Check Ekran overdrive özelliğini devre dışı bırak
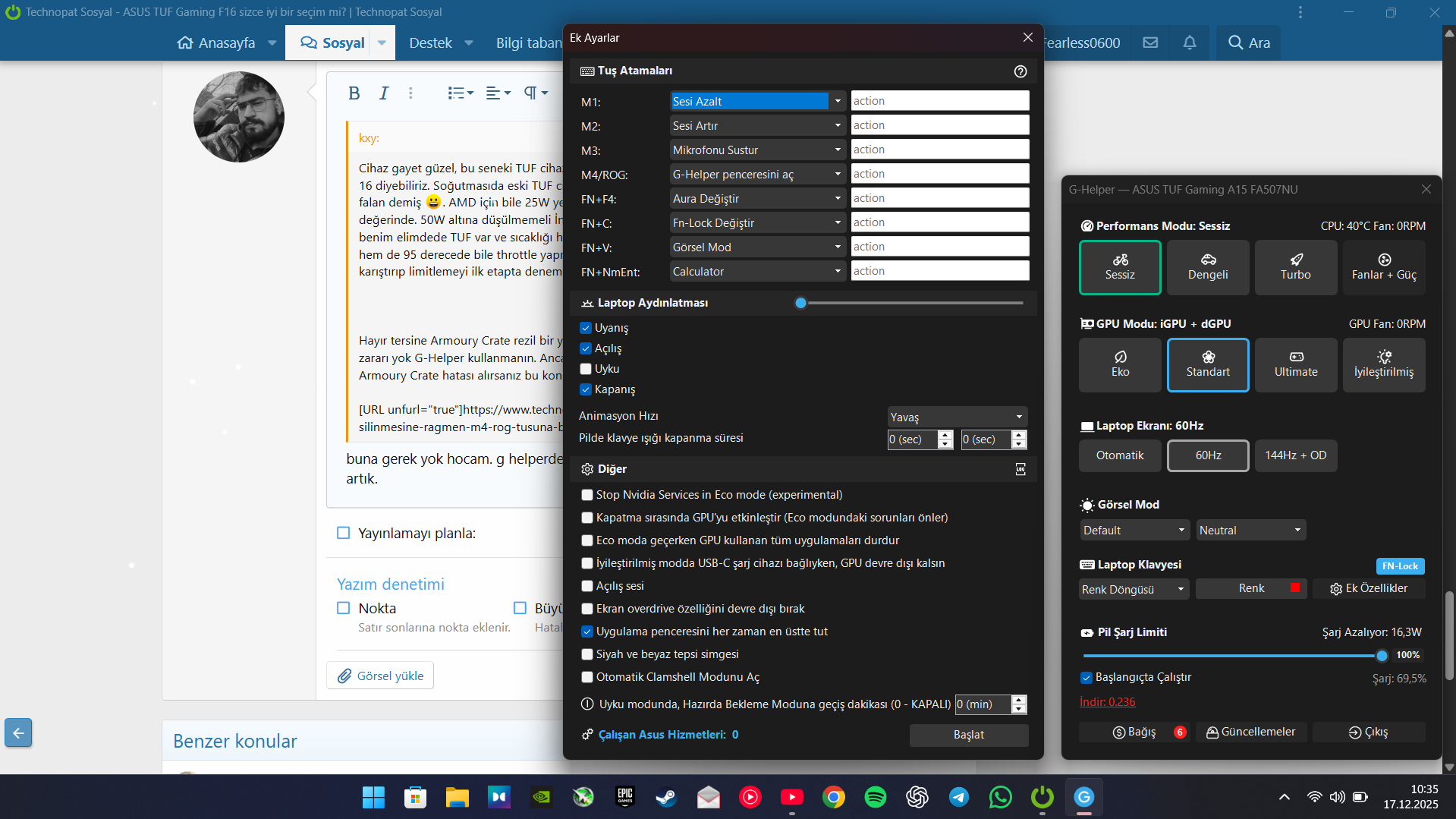1456x819 pixels. point(587,609)
